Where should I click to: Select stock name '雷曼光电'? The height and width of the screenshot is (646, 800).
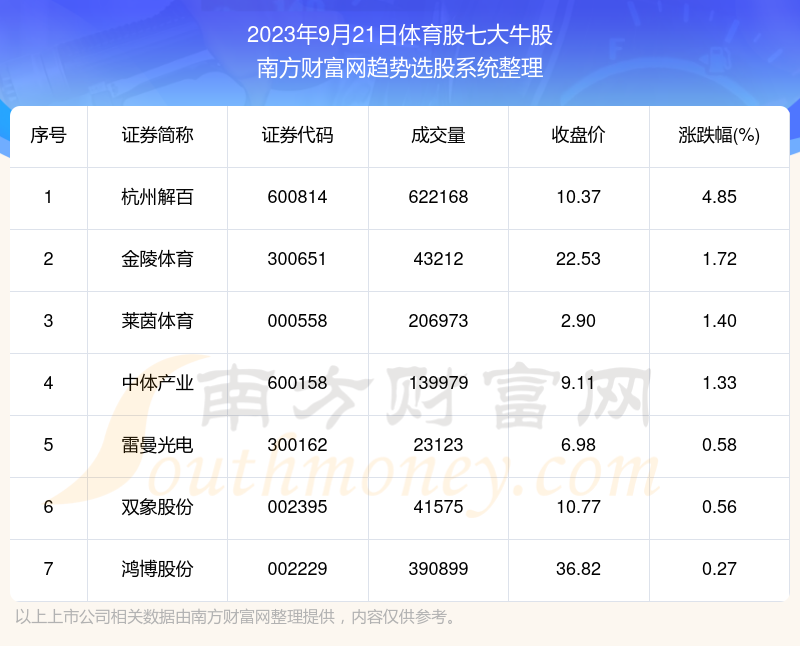click(157, 445)
